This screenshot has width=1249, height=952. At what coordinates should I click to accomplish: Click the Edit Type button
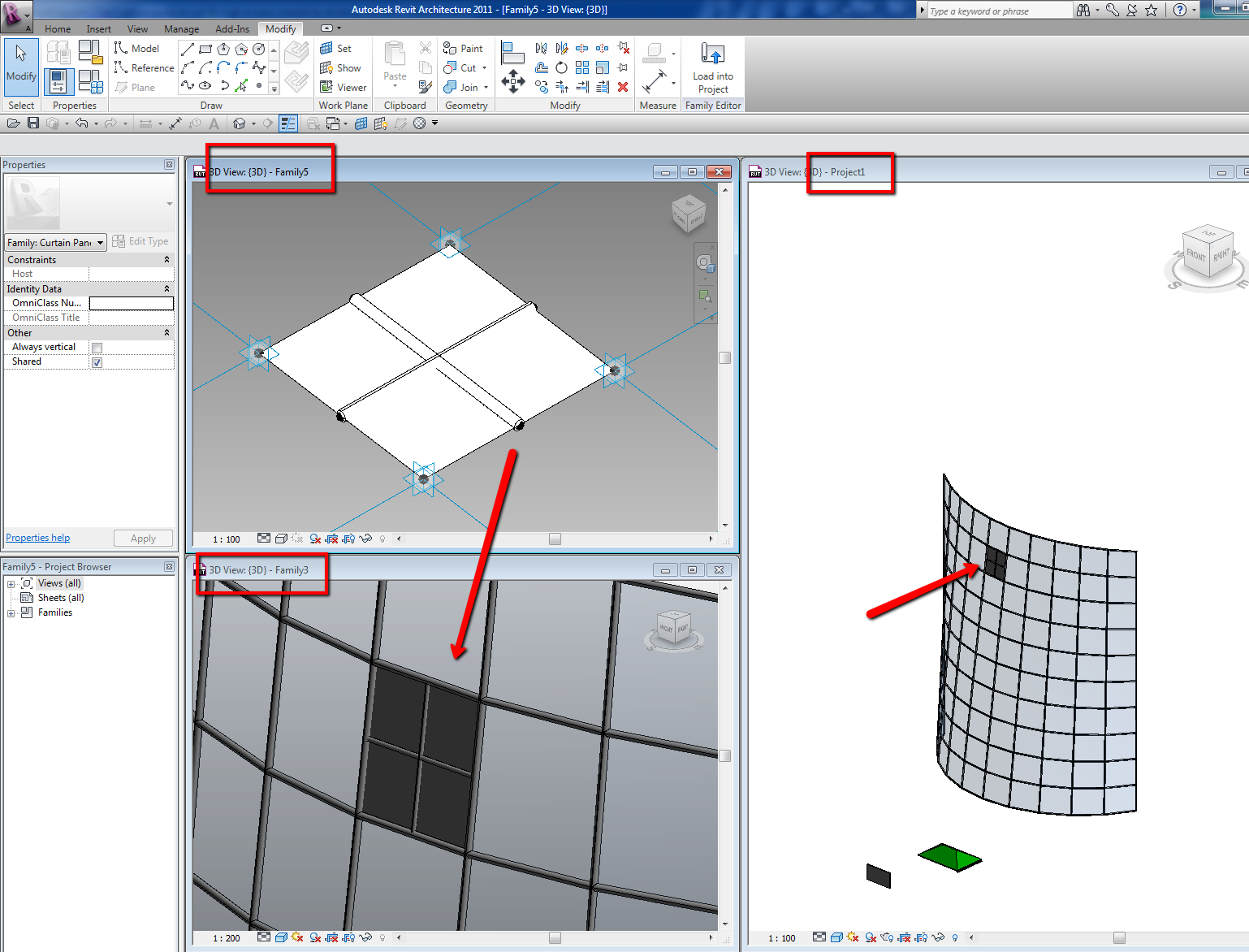[x=140, y=241]
